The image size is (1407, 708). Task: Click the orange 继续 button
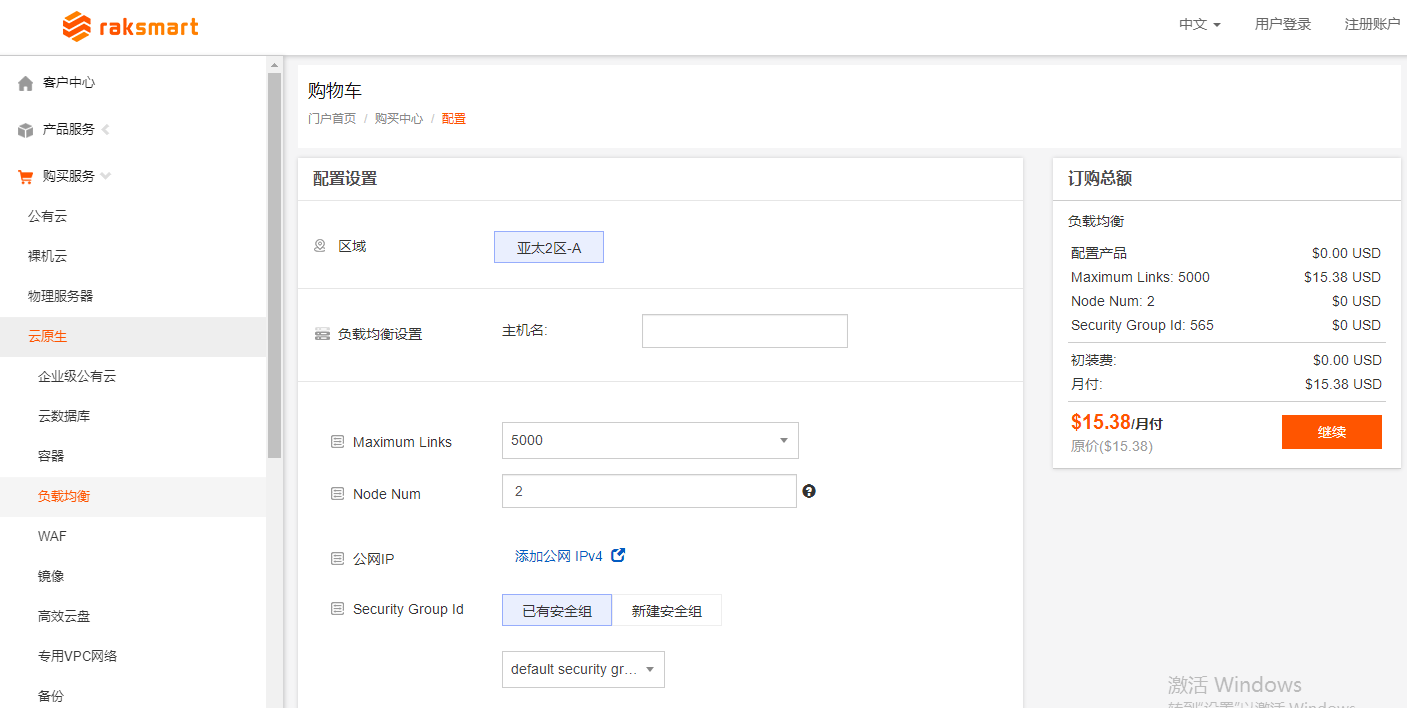[x=1331, y=431]
